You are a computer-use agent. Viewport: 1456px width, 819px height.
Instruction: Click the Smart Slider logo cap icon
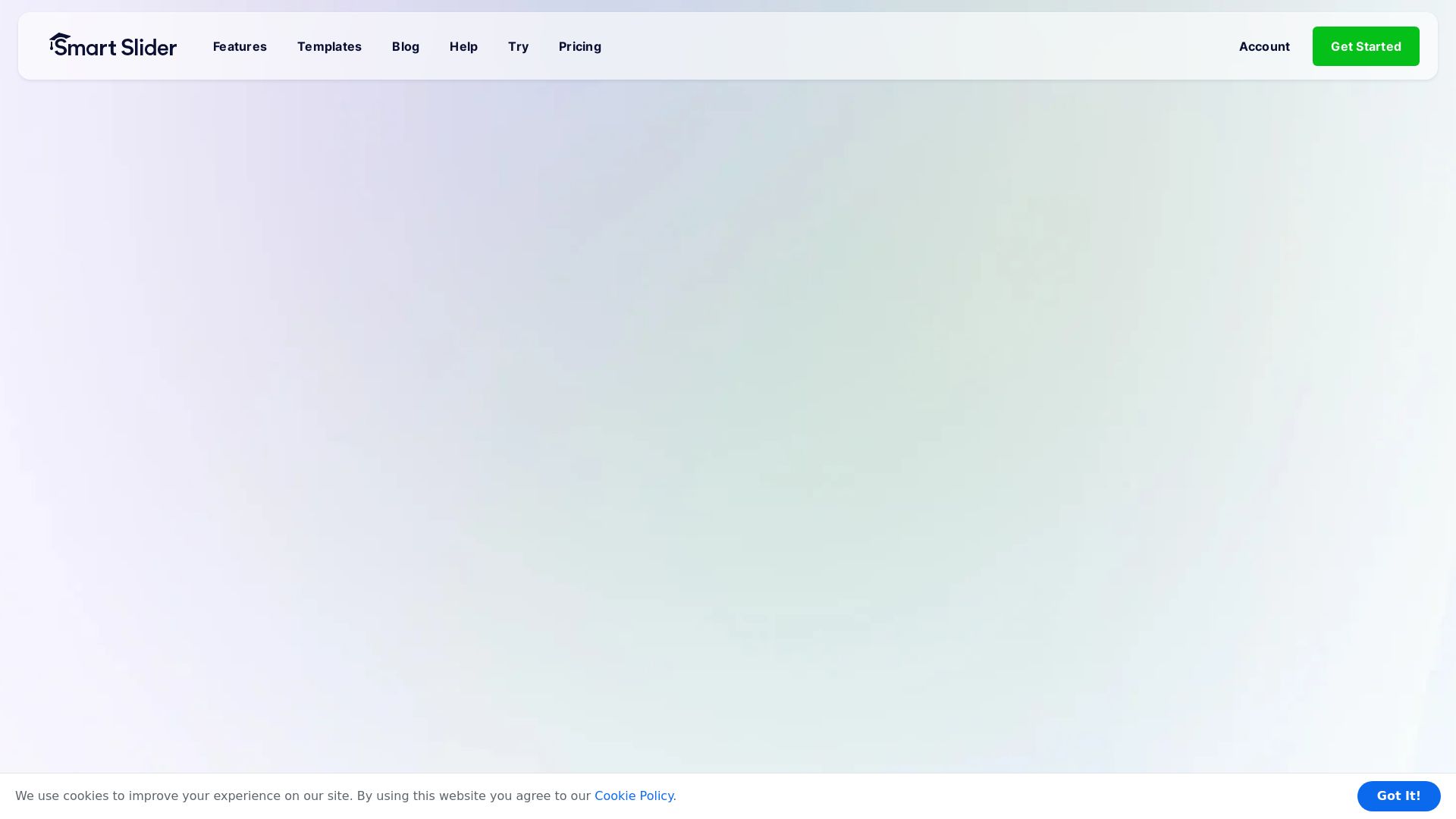(60, 37)
